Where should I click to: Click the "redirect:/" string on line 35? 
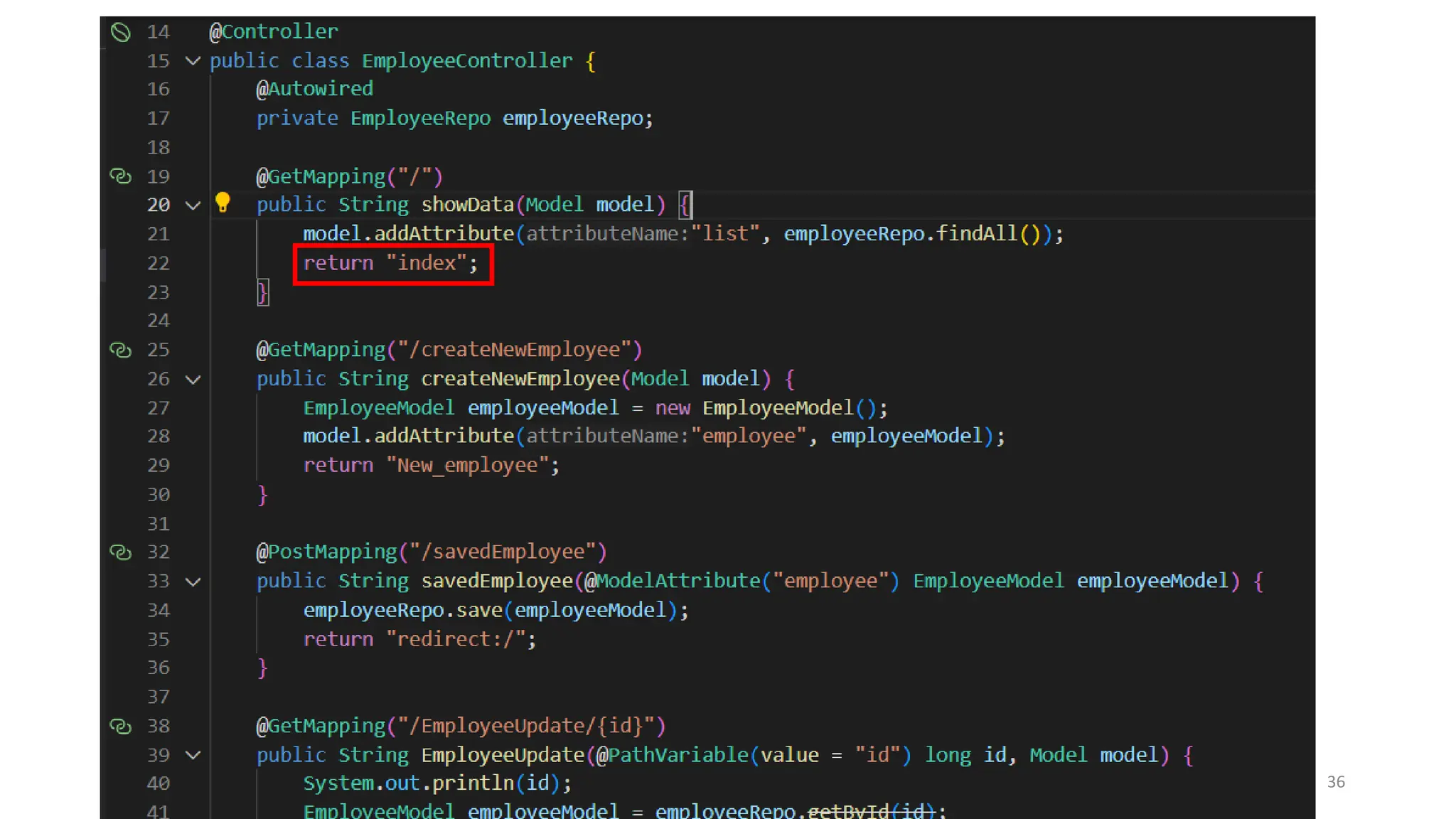pos(455,639)
